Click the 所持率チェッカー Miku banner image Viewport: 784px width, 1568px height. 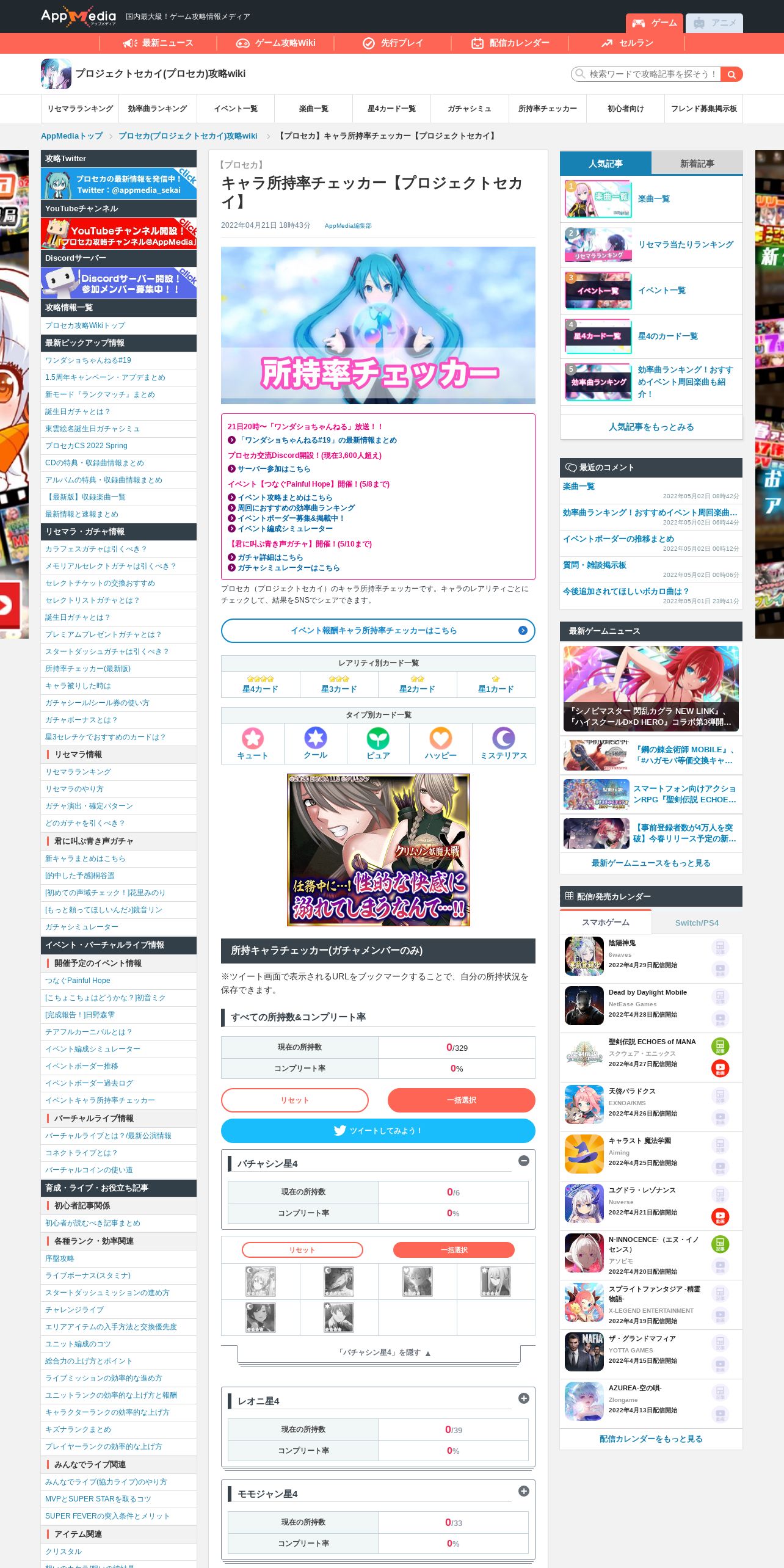tap(378, 325)
